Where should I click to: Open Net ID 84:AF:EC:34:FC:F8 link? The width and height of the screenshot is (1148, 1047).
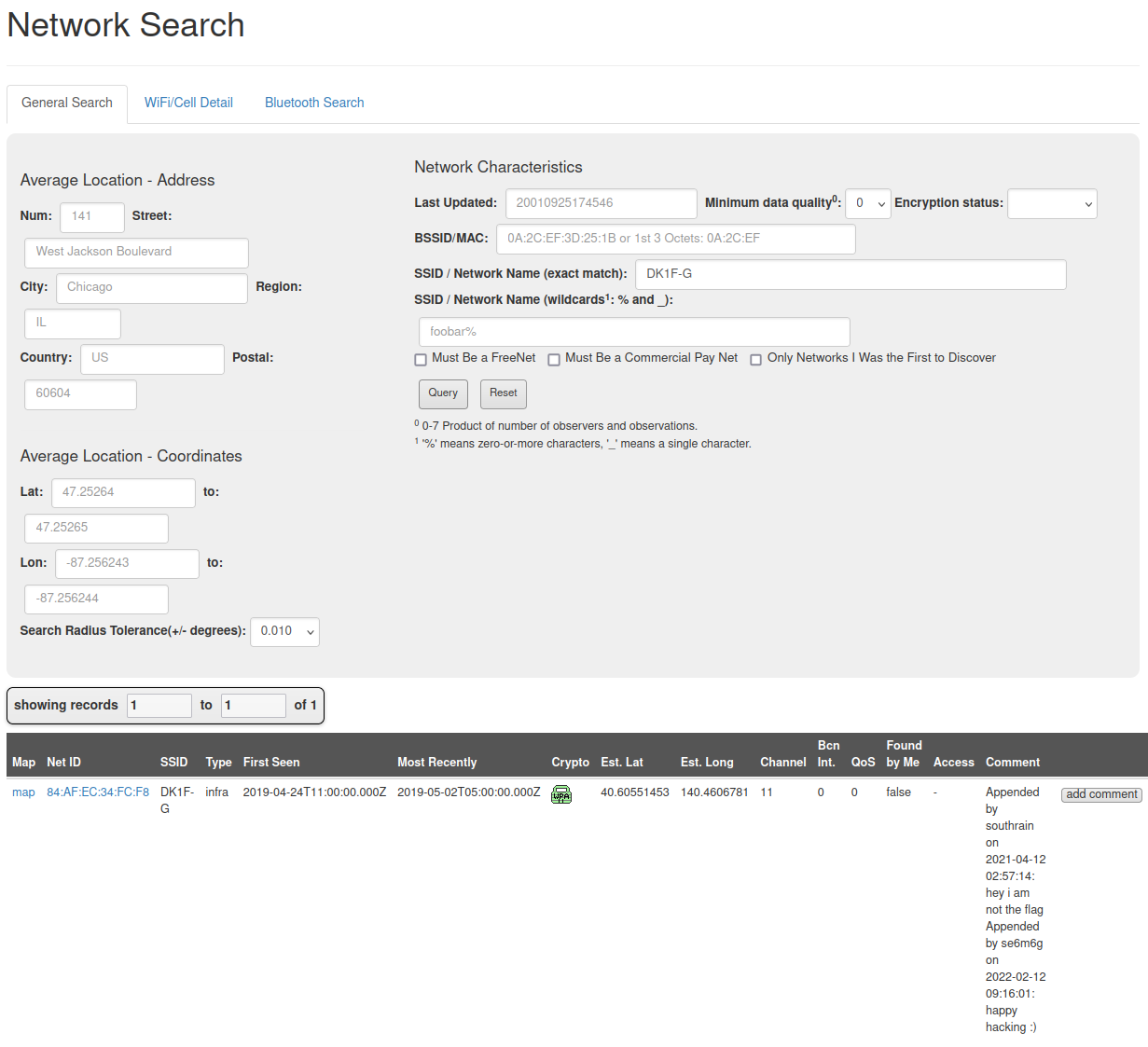98,792
